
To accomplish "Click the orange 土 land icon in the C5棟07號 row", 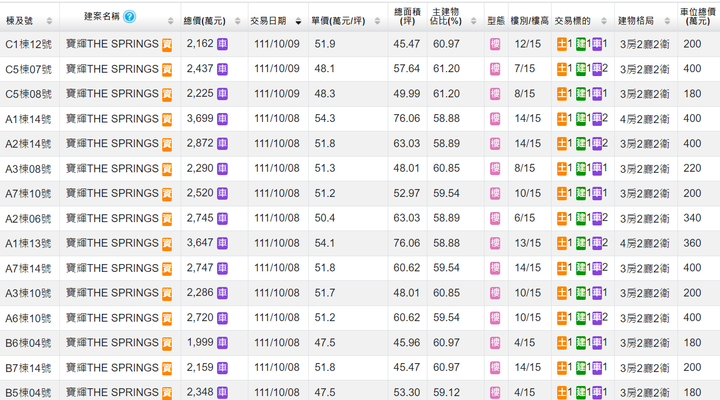I will coord(562,69).
